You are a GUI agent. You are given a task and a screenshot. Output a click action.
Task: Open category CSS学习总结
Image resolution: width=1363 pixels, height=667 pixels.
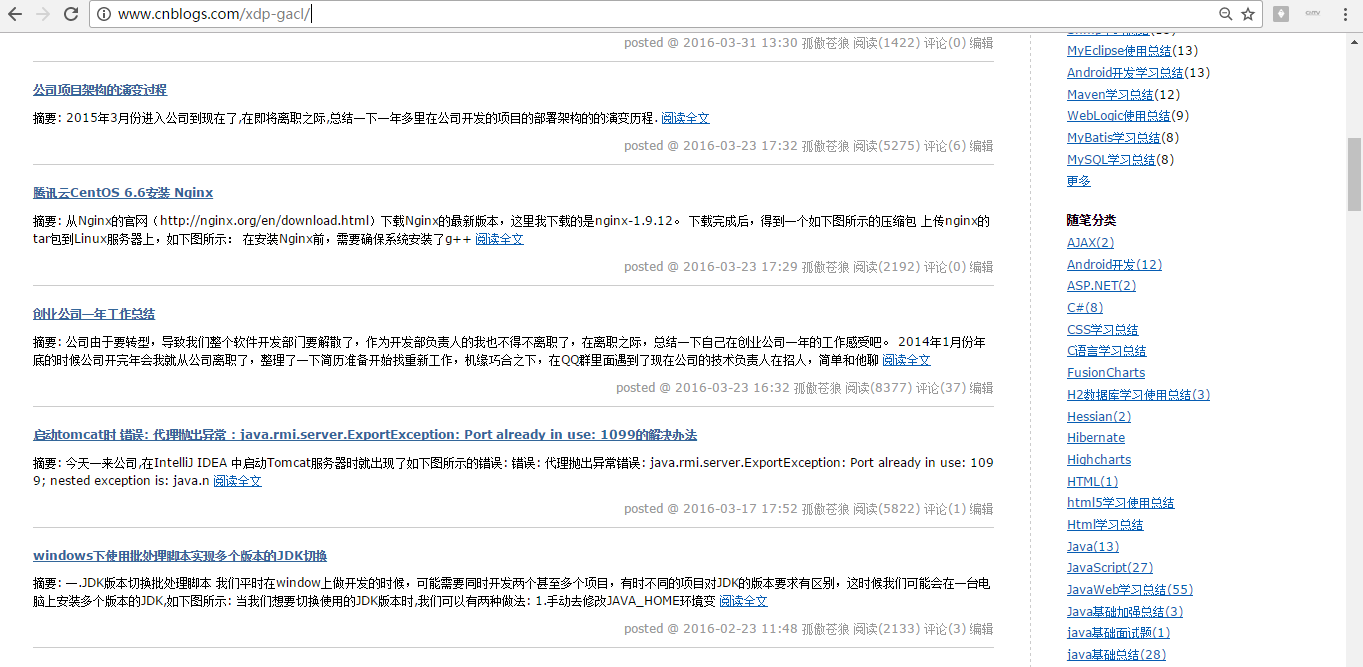[1102, 330]
